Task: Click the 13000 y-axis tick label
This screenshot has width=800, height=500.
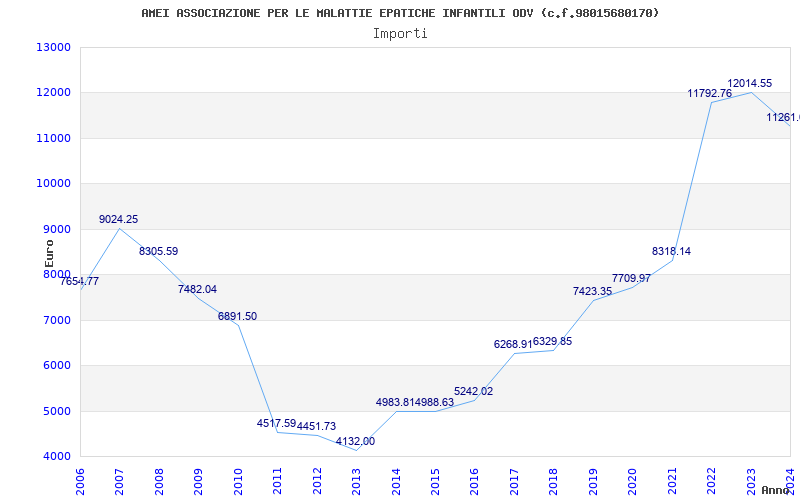Action: click(x=54, y=47)
